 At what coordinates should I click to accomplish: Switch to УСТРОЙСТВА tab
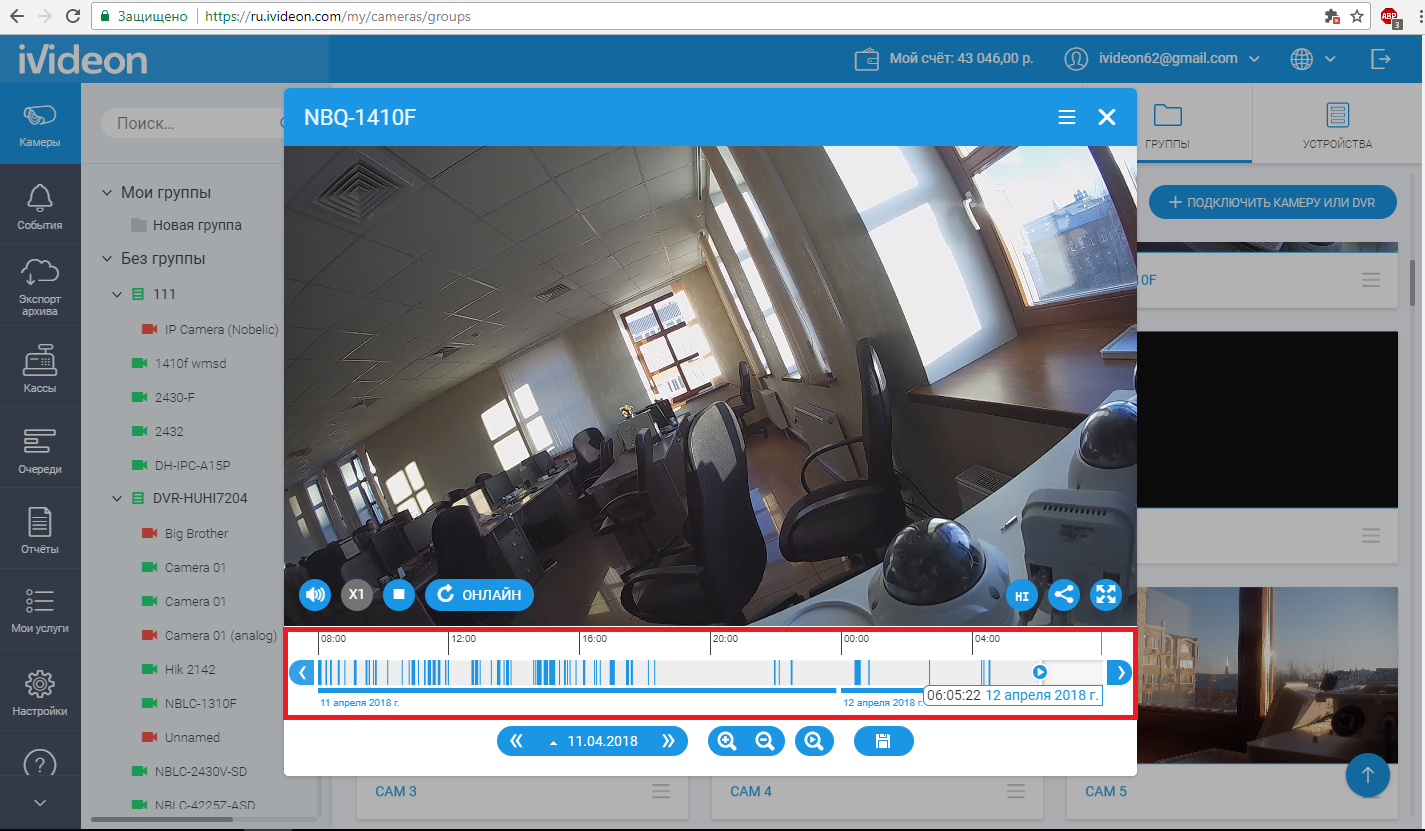1337,125
